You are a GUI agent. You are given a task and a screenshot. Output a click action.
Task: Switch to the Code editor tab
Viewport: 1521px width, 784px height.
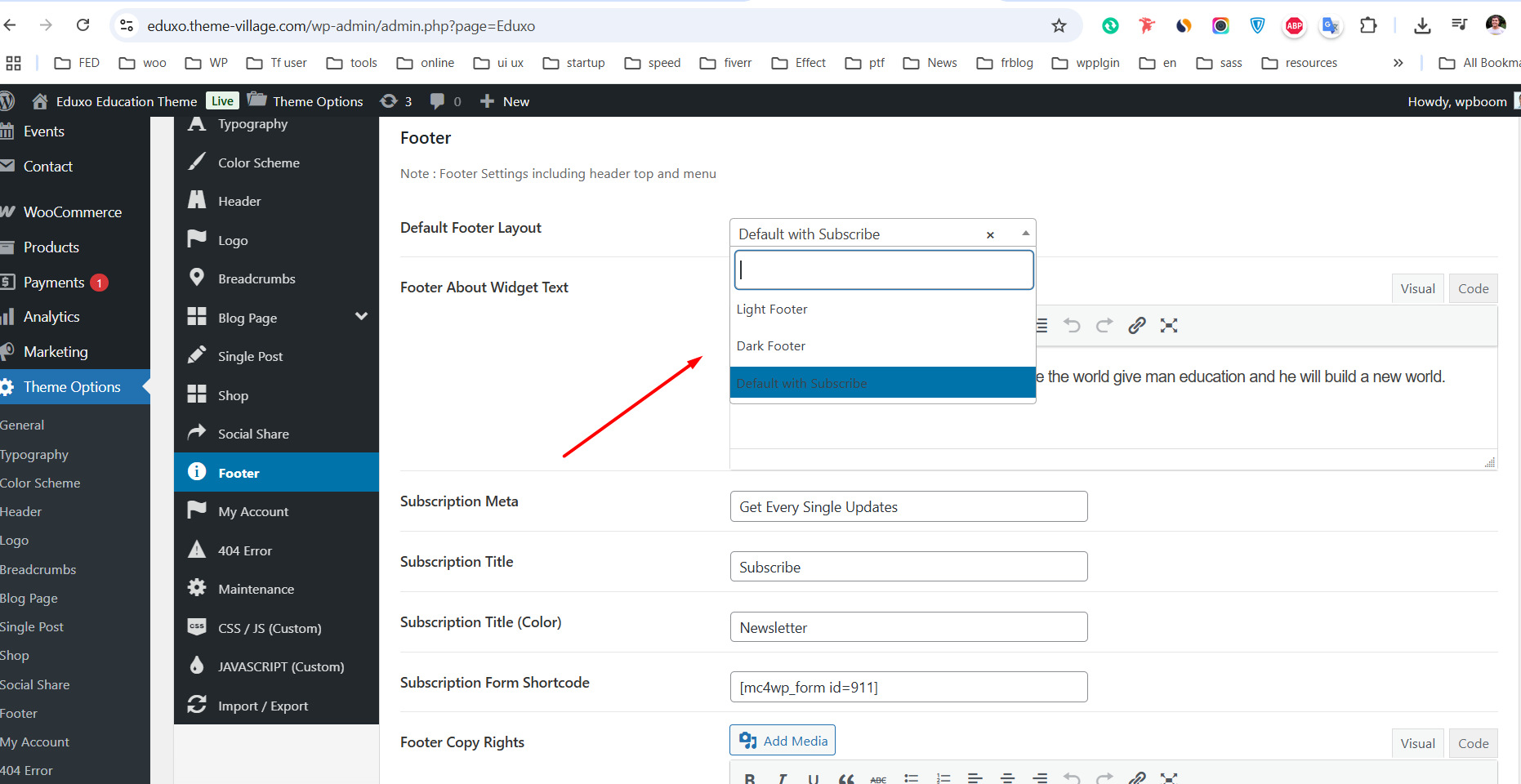point(1473,289)
